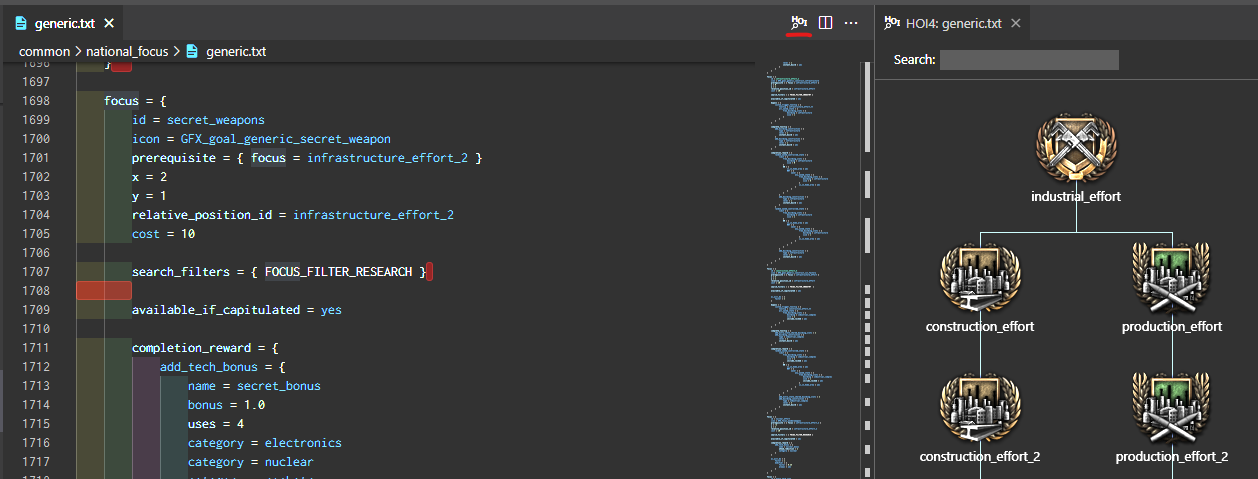Click 'FOCUS_FILTER_RESEARCH' in search_filters
The height and width of the screenshot is (479, 1258).
[338, 272]
